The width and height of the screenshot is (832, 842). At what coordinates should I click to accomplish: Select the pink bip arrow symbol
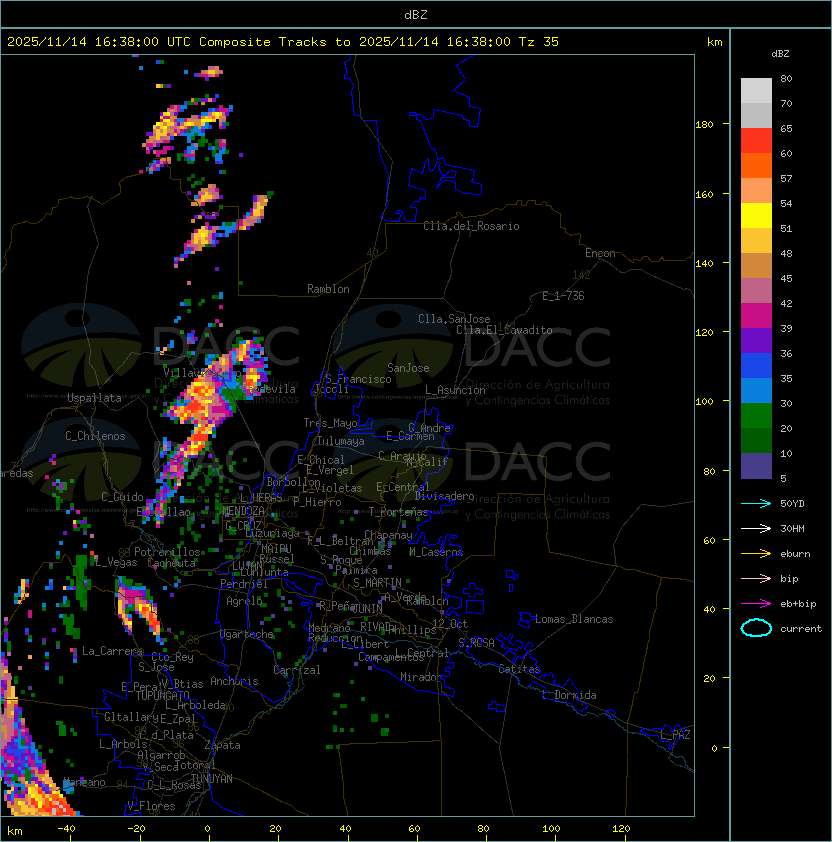(x=756, y=578)
